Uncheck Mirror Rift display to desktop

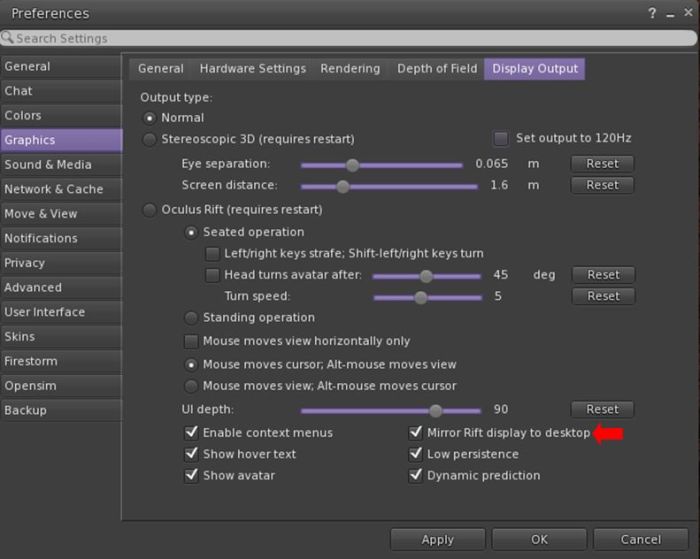[416, 432]
